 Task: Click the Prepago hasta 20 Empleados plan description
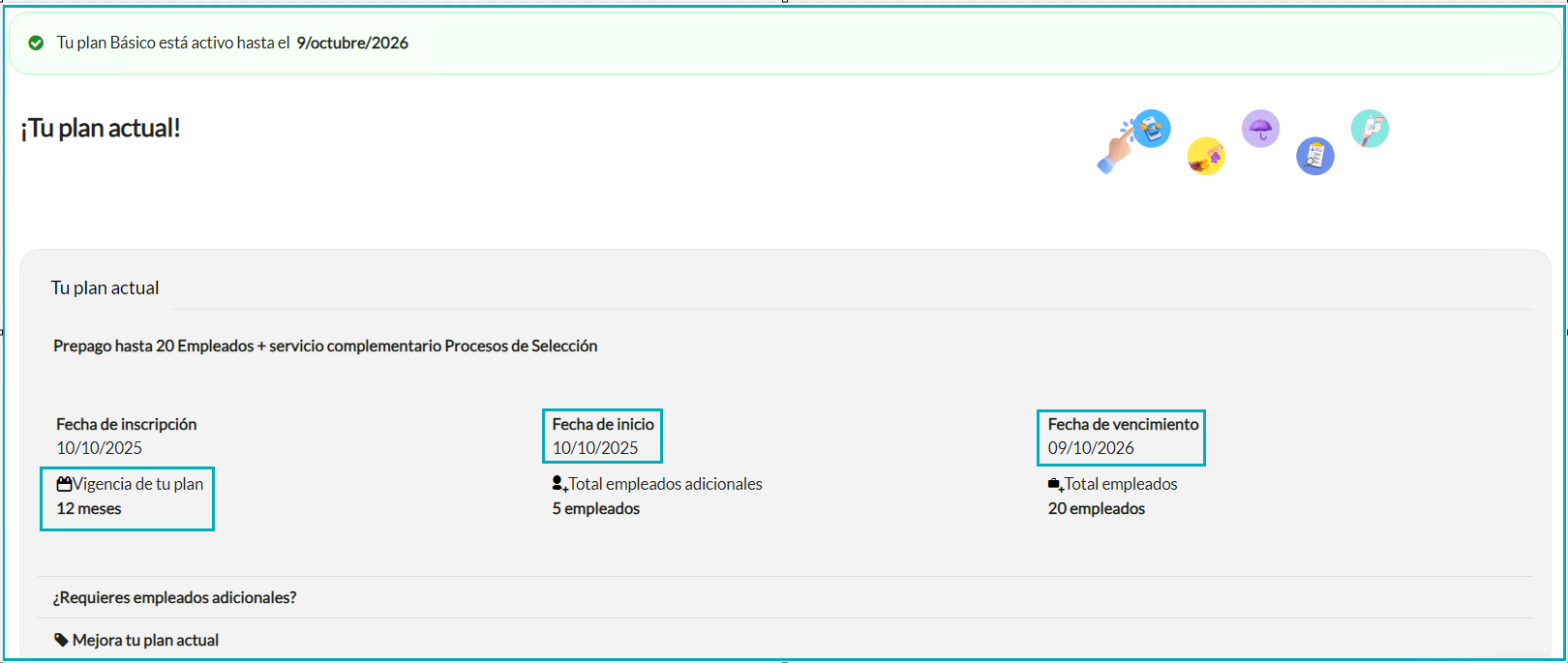click(325, 346)
